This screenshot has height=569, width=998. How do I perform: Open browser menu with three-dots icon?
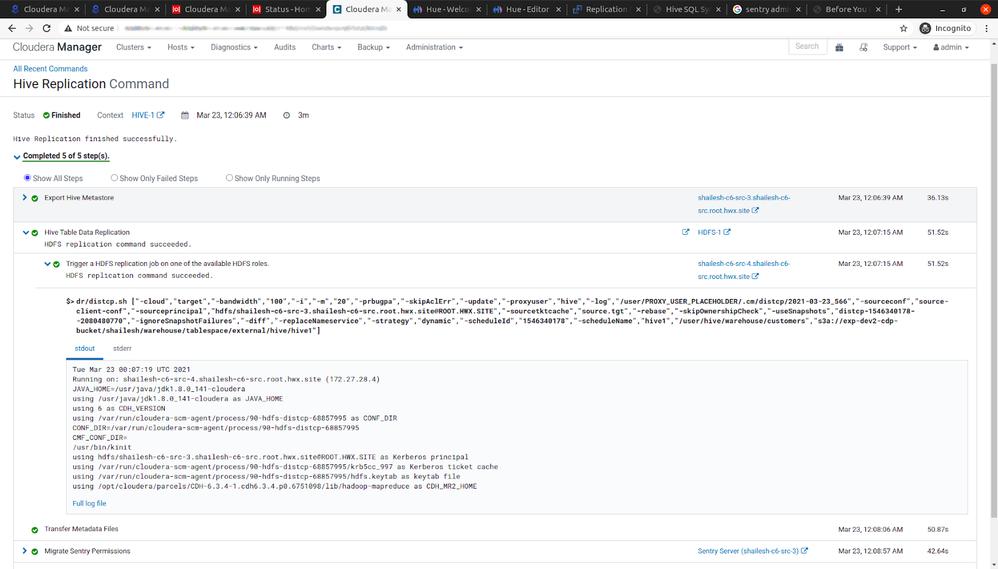point(987,28)
